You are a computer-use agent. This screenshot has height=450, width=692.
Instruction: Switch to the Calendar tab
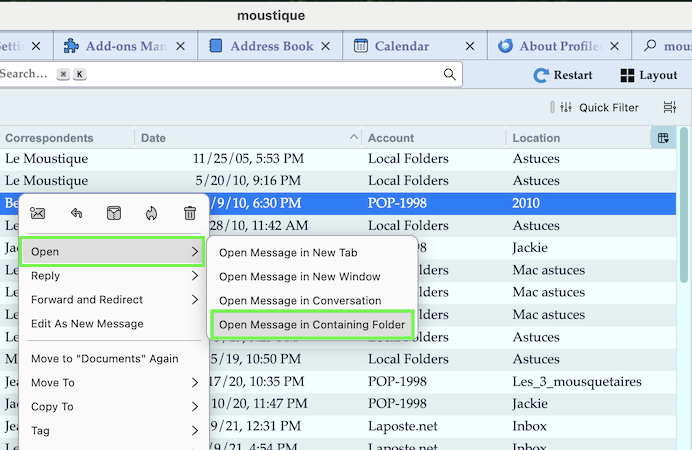point(402,46)
